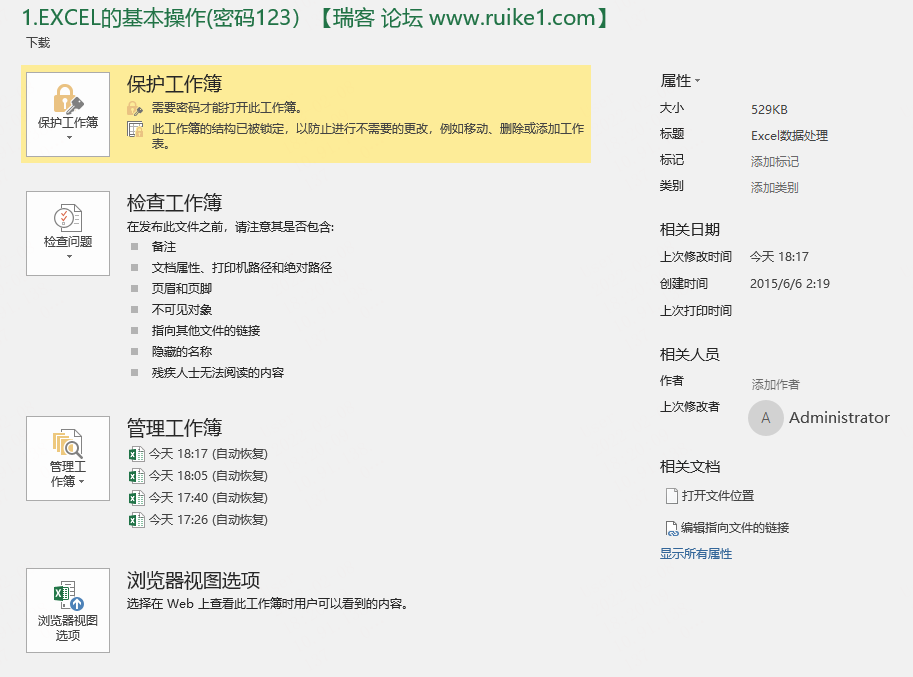Expand the 保护工作簿 dropdown arrow
Screen dimensions: 913x677
coord(69,137)
